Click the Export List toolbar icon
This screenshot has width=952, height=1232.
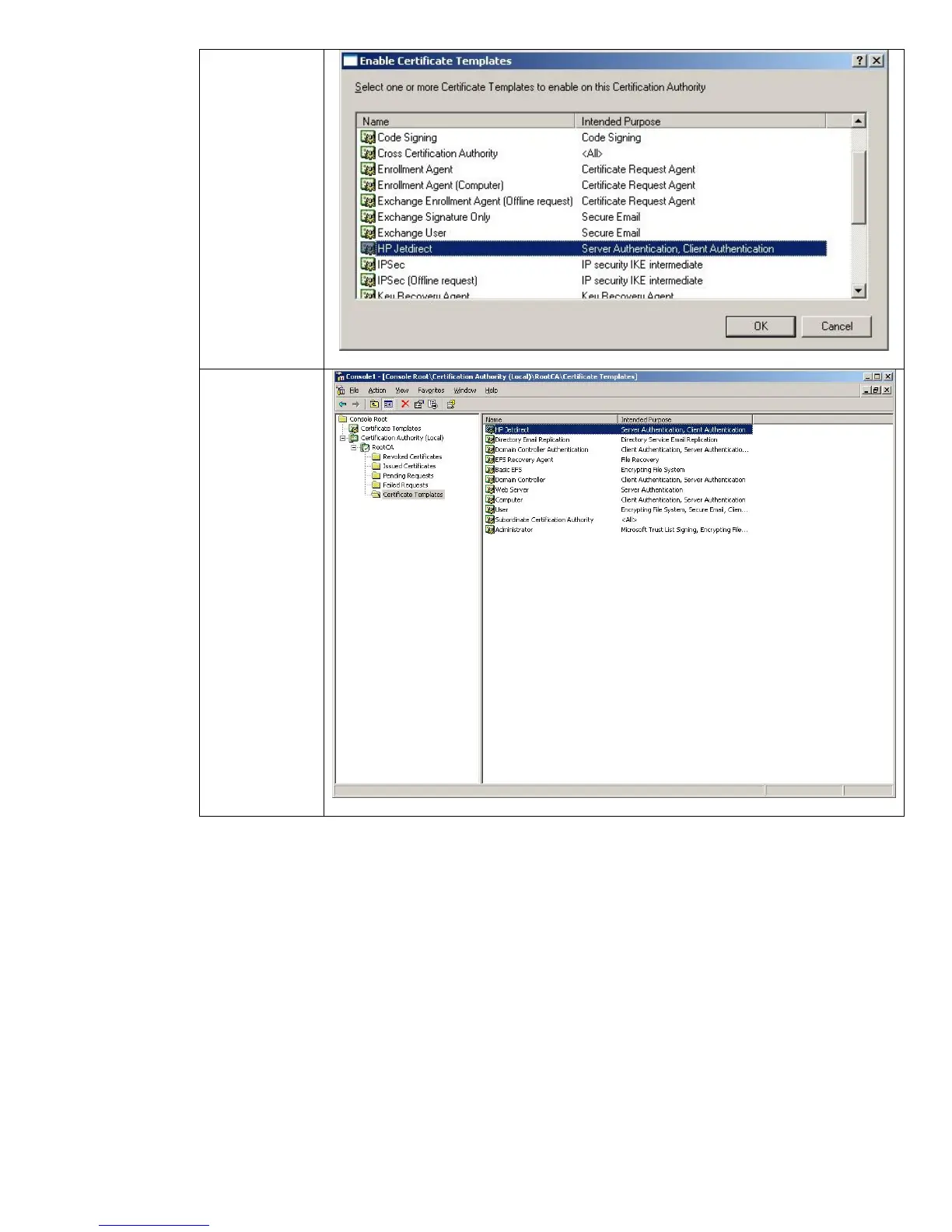tap(432, 404)
